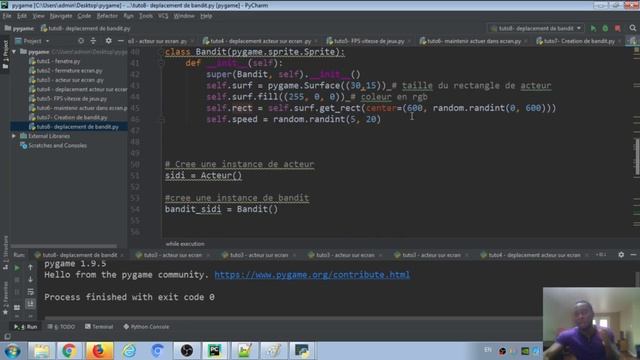Open the TODO tool window

(x=61, y=327)
